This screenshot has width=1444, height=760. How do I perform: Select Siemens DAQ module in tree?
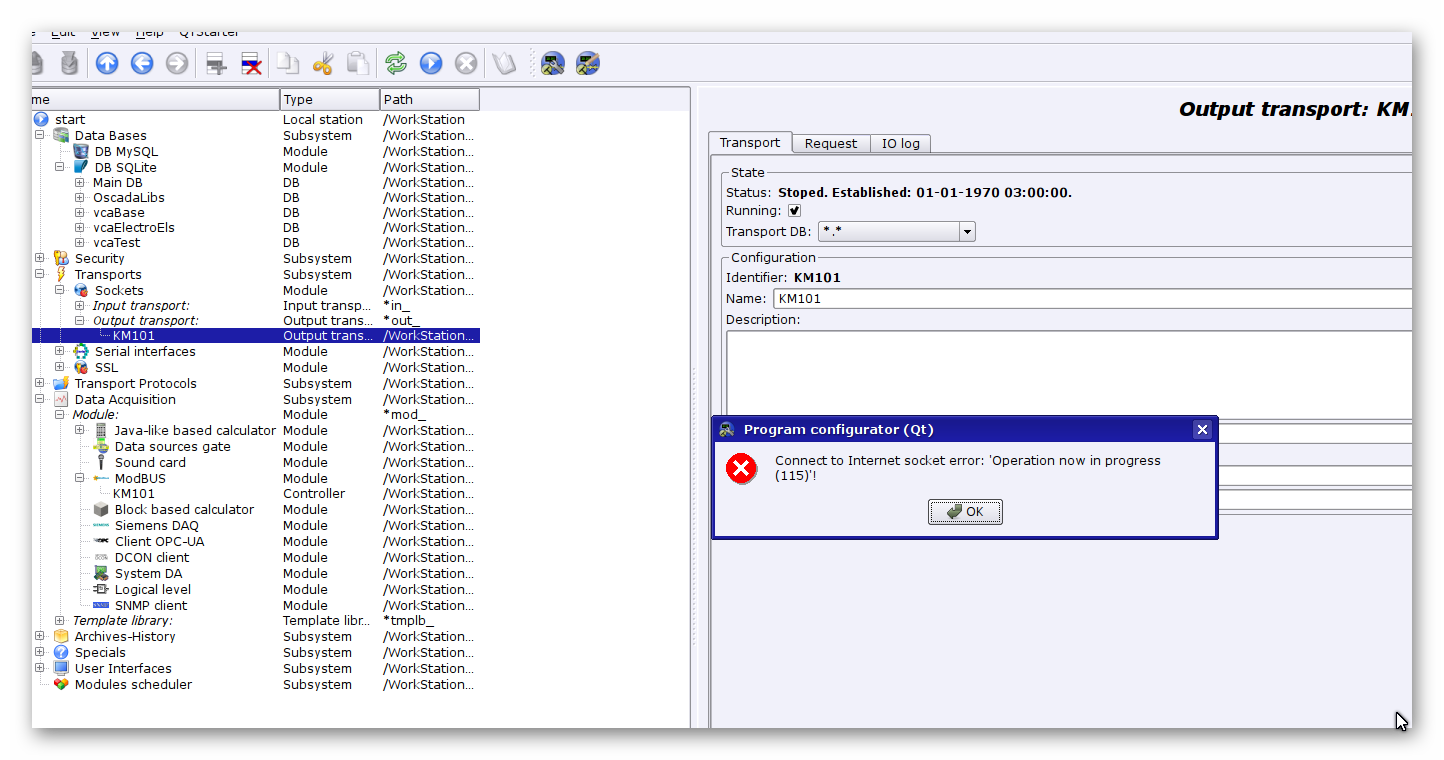[156, 526]
